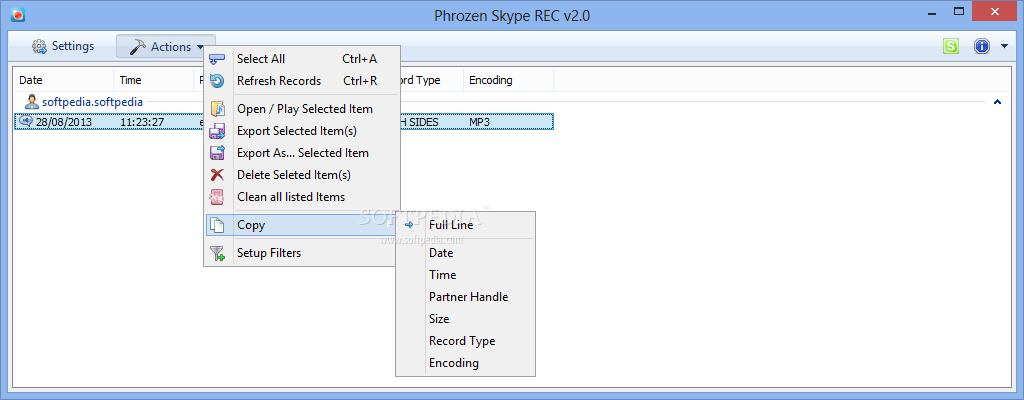Click the Refresh Records blue arrow icon
The image size is (1024, 400).
point(217,81)
